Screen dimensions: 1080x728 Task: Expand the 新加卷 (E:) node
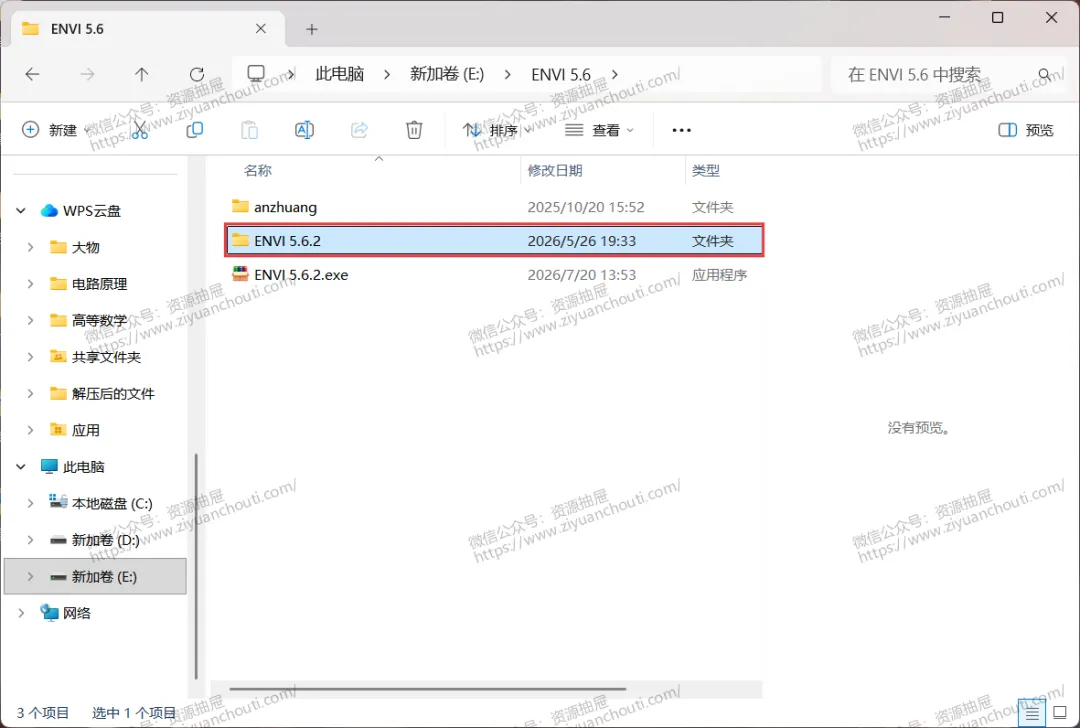coord(30,576)
